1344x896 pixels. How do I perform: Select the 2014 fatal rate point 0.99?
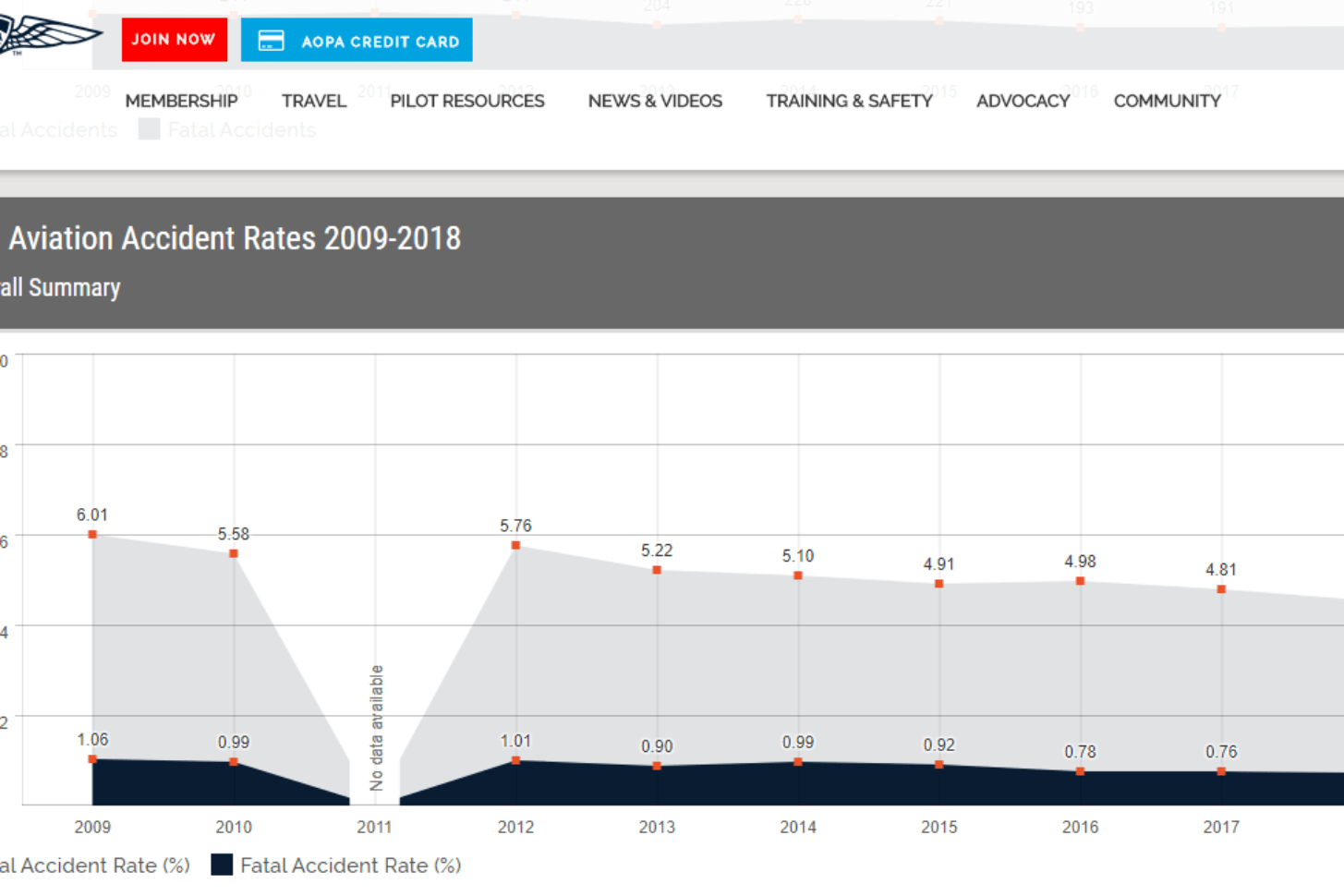pos(798,762)
